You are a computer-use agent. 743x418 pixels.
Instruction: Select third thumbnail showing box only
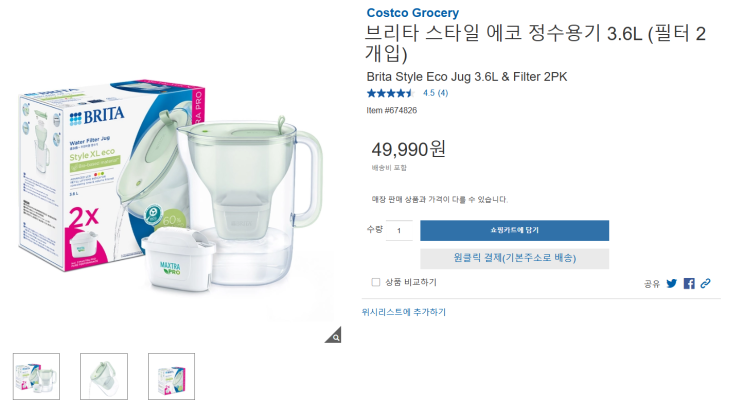(171, 377)
